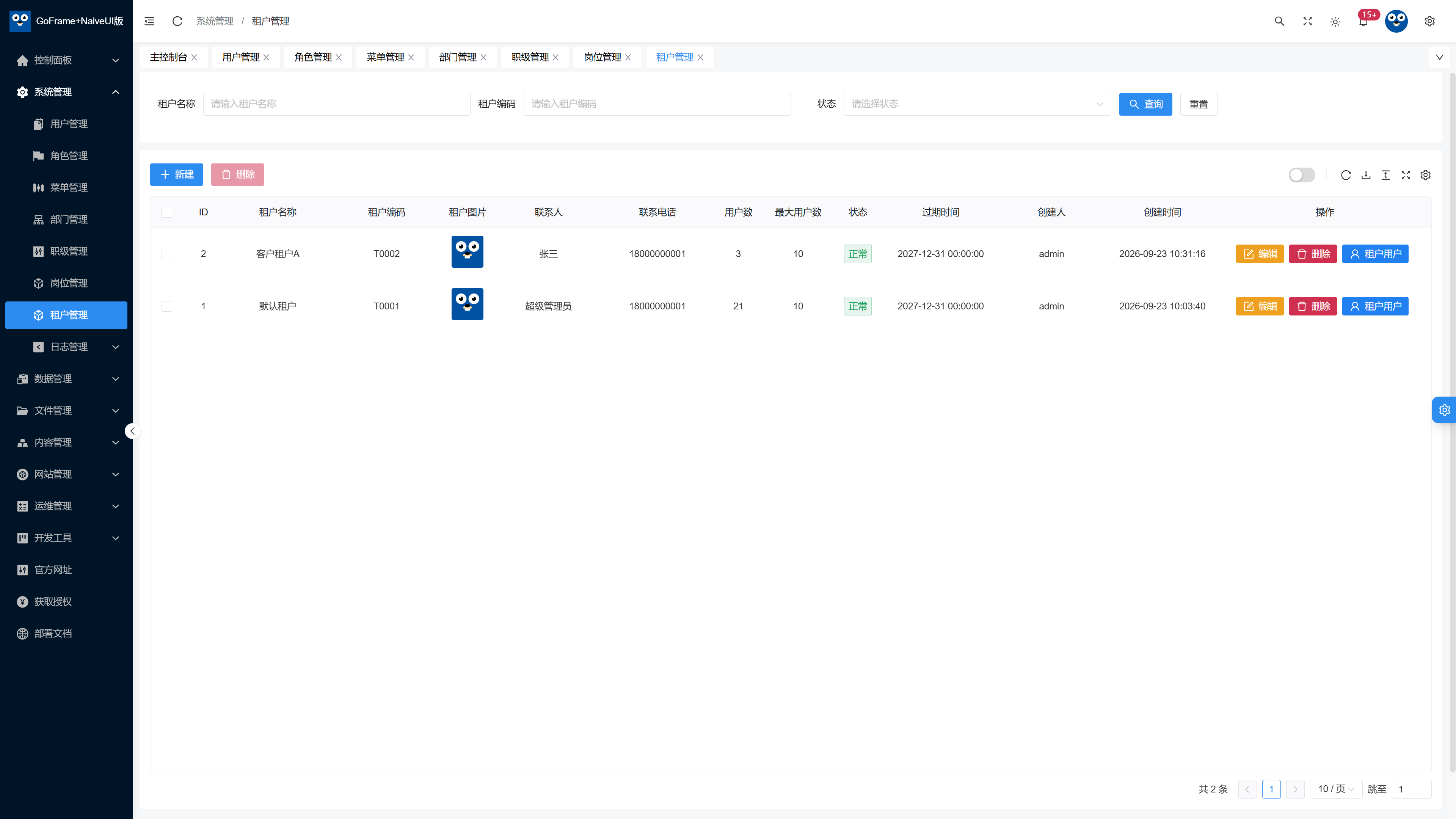Select the checkbox for 客户租户A row
This screenshot has width=1456, height=819.
pos(167,254)
